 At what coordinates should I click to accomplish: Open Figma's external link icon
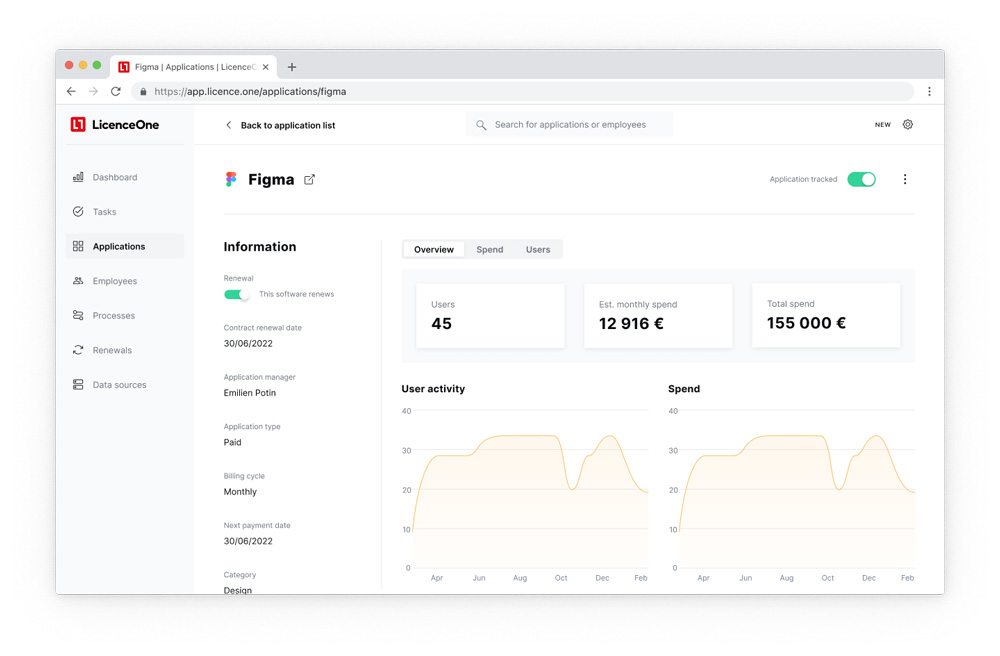(309, 180)
